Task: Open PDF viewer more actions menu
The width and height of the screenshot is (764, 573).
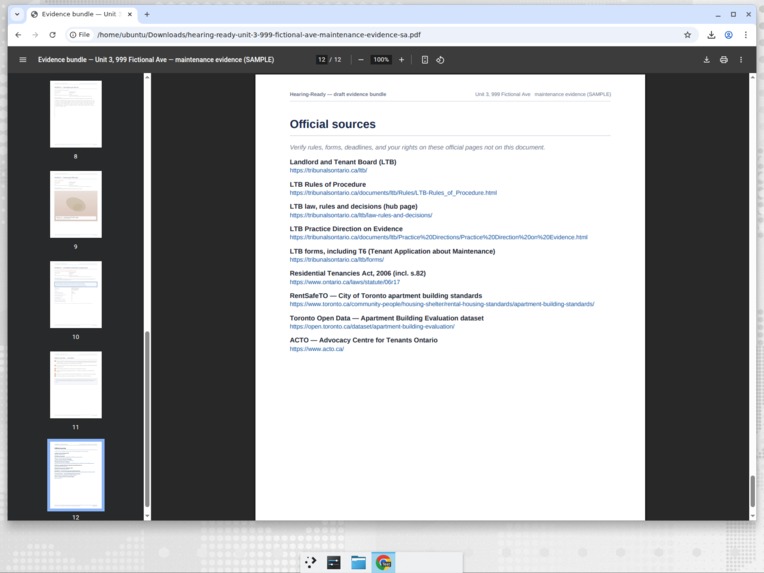Action: tap(741, 59)
